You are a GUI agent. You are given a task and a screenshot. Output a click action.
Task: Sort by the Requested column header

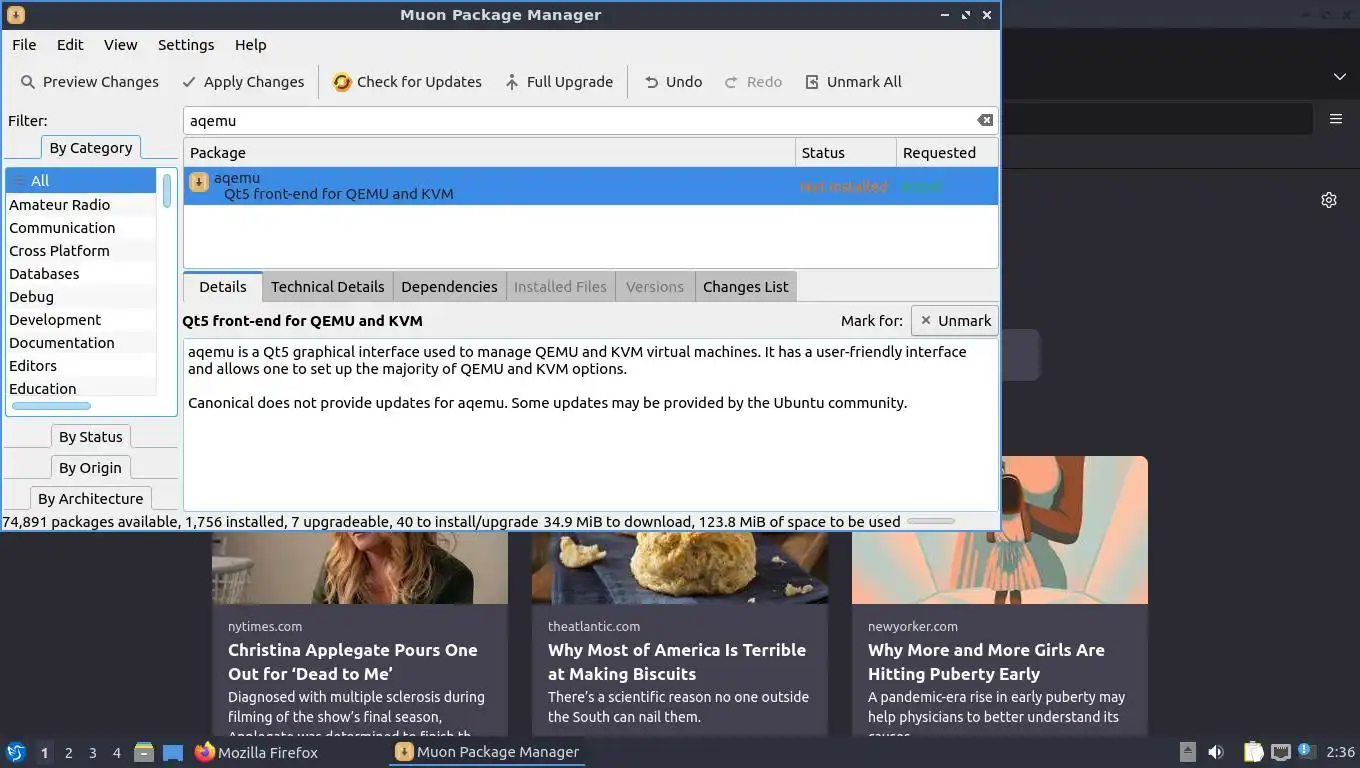coord(947,153)
